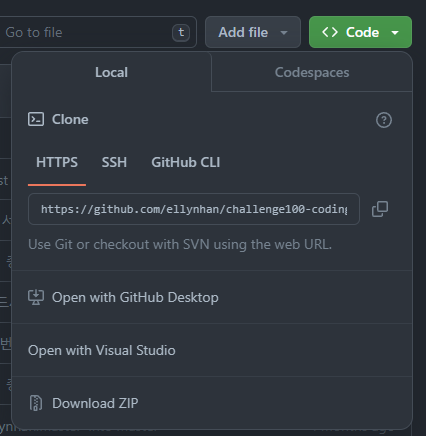426x436 pixels.
Task: Switch to the Local tab
Action: coord(111,72)
